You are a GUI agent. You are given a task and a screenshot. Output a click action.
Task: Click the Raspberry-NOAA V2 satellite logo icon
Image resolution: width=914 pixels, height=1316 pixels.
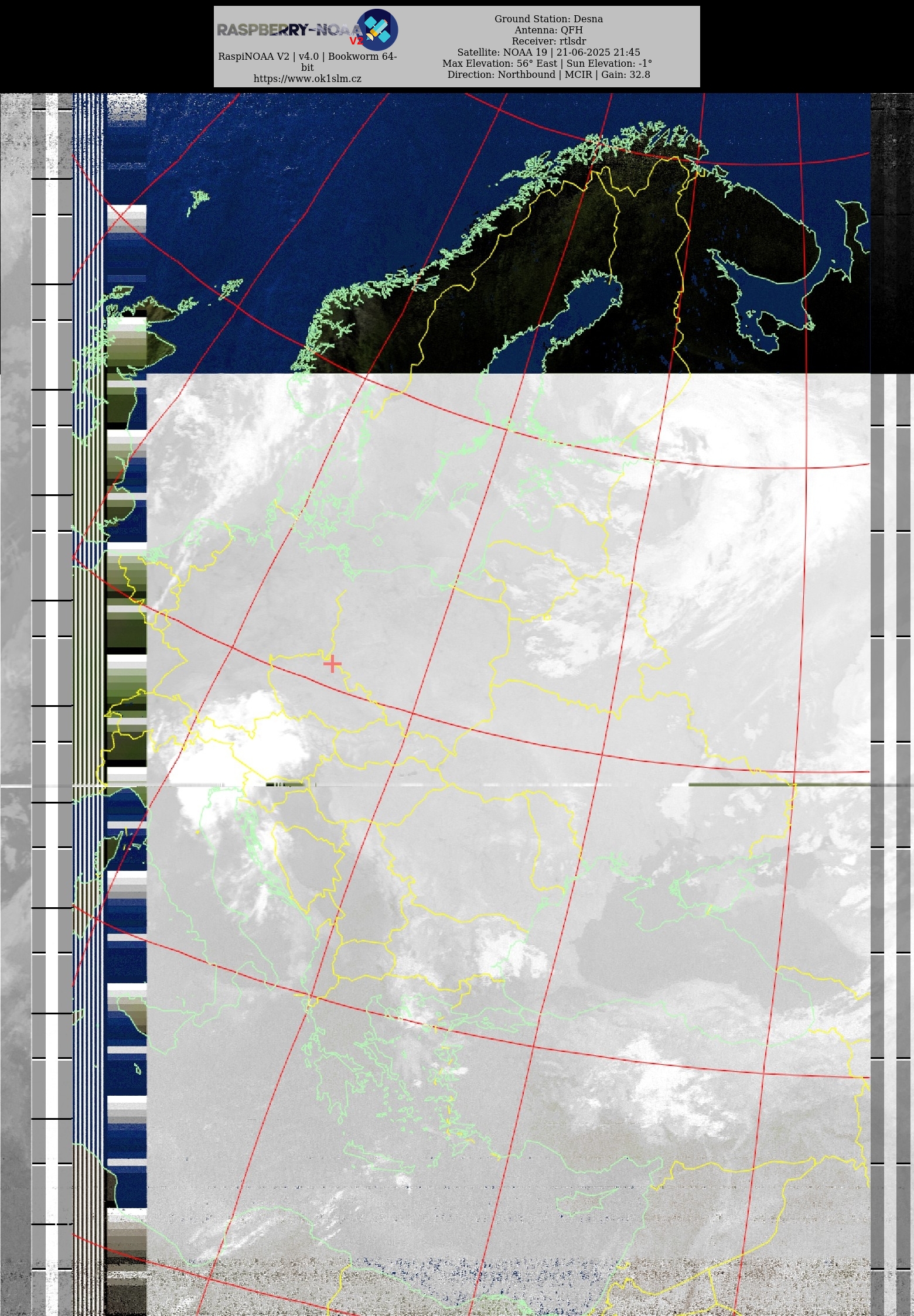click(x=378, y=29)
